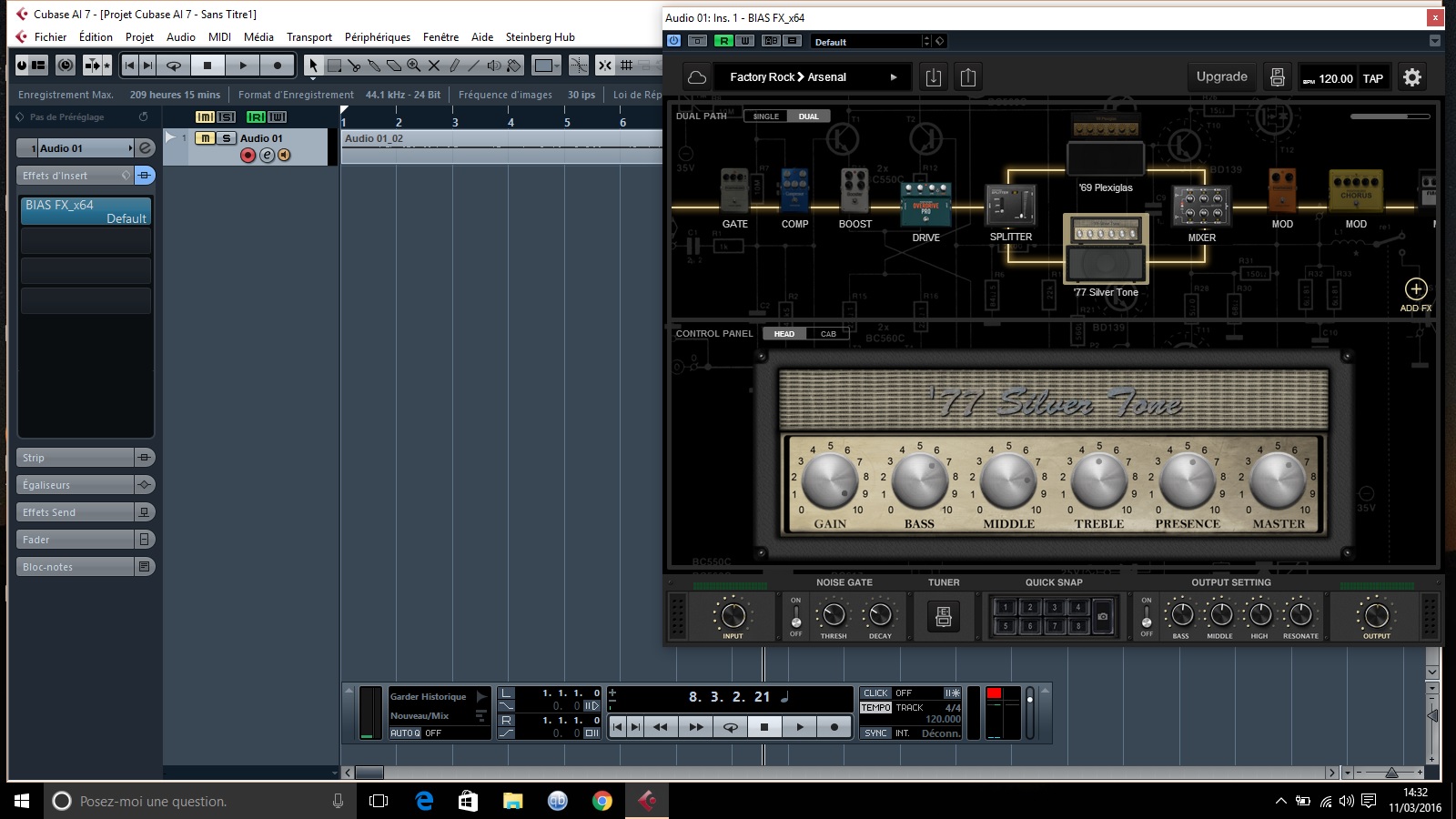Switch control panel to HEAD tab
This screenshot has width=1456, height=819.
coord(784,334)
